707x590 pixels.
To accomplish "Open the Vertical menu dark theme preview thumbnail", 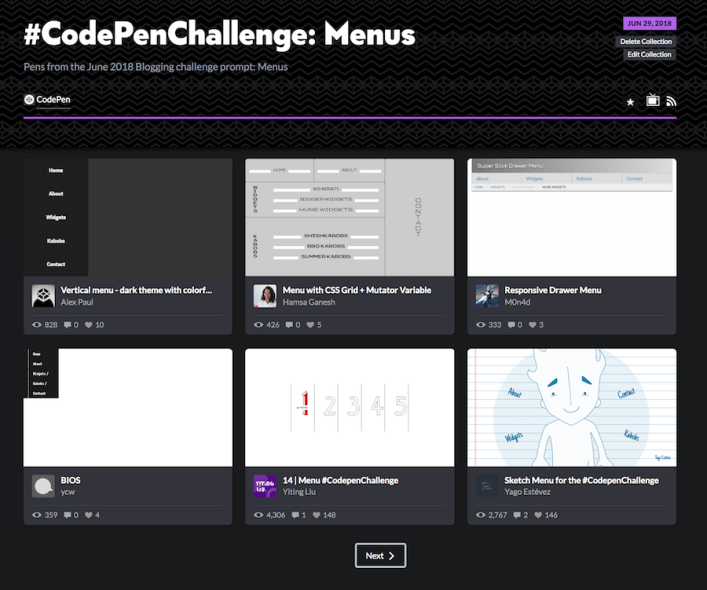I will (x=128, y=217).
